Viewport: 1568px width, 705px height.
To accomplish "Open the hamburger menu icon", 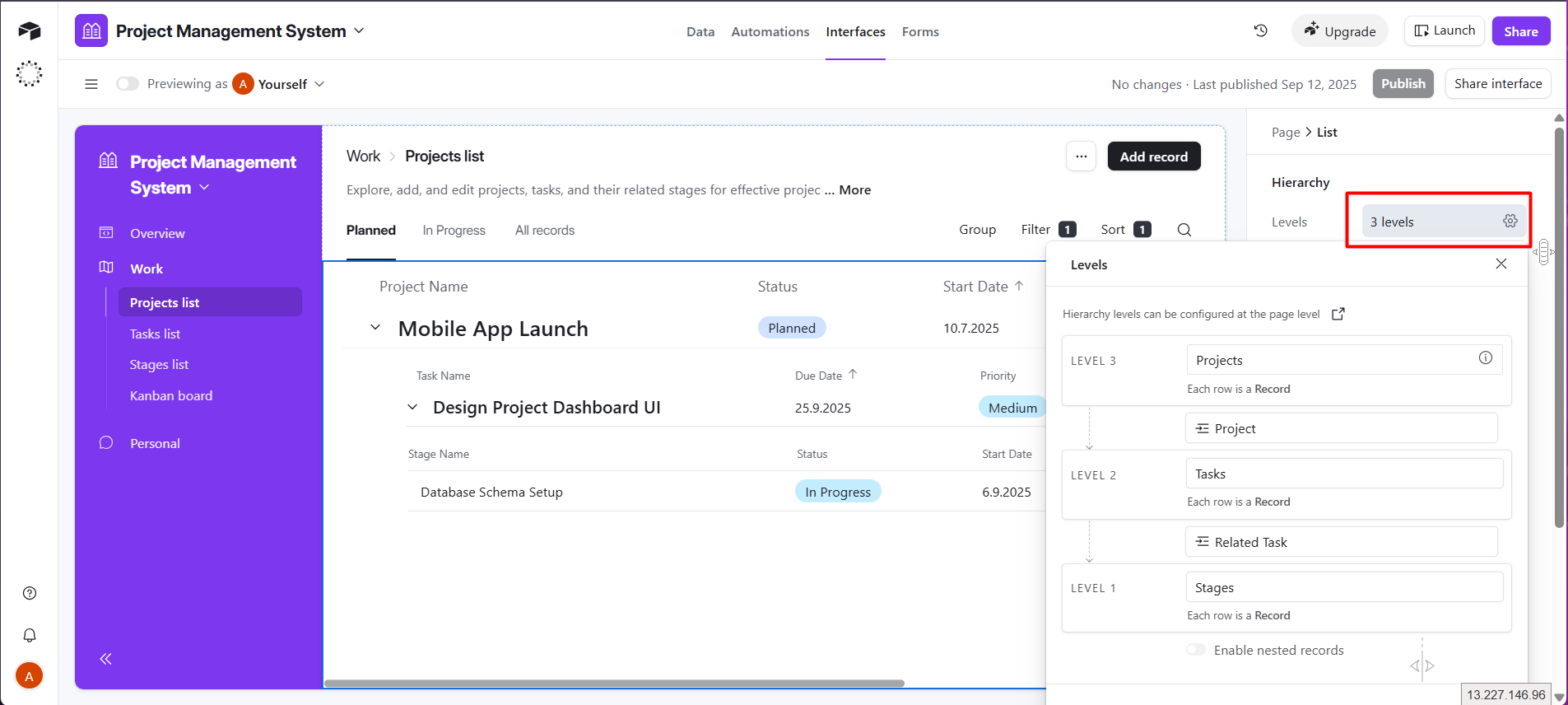I will (x=91, y=84).
